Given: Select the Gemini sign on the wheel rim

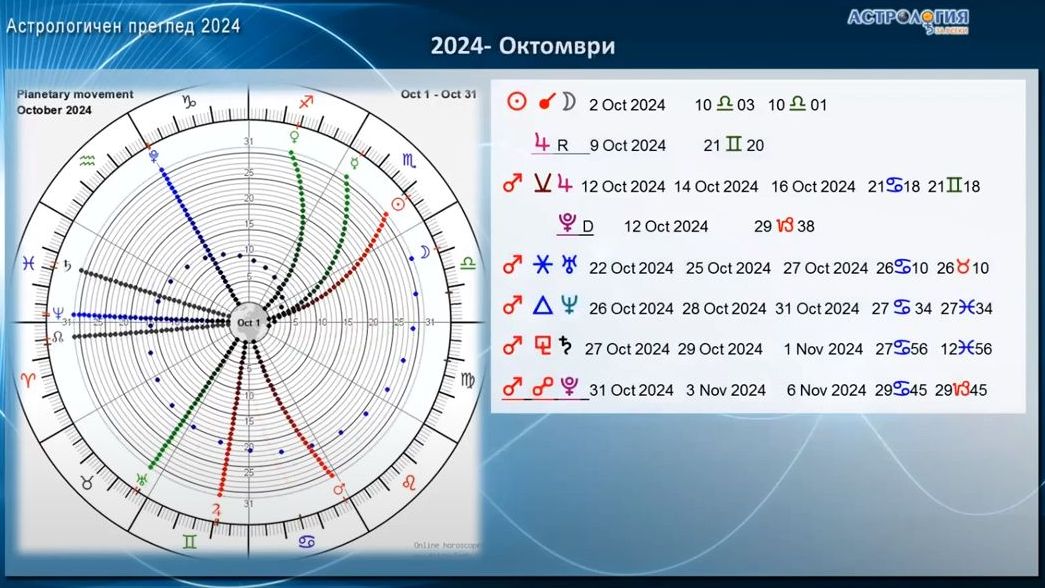Looking at the screenshot, I should [x=190, y=542].
